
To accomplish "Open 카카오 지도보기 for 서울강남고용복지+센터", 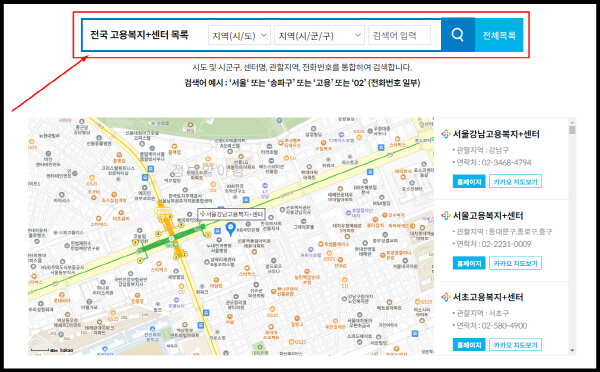I will pyautogui.click(x=515, y=181).
